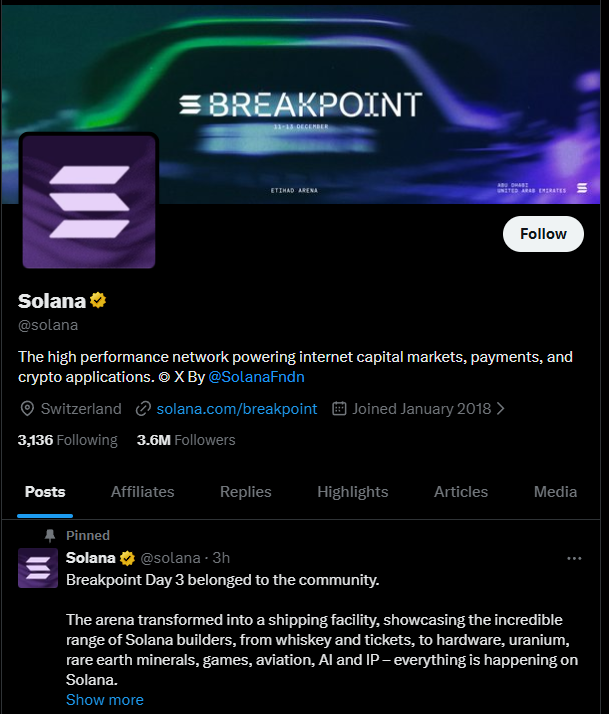The width and height of the screenshot is (609, 714).
Task: Click the Switzerland location pin icon
Action: tap(27, 408)
